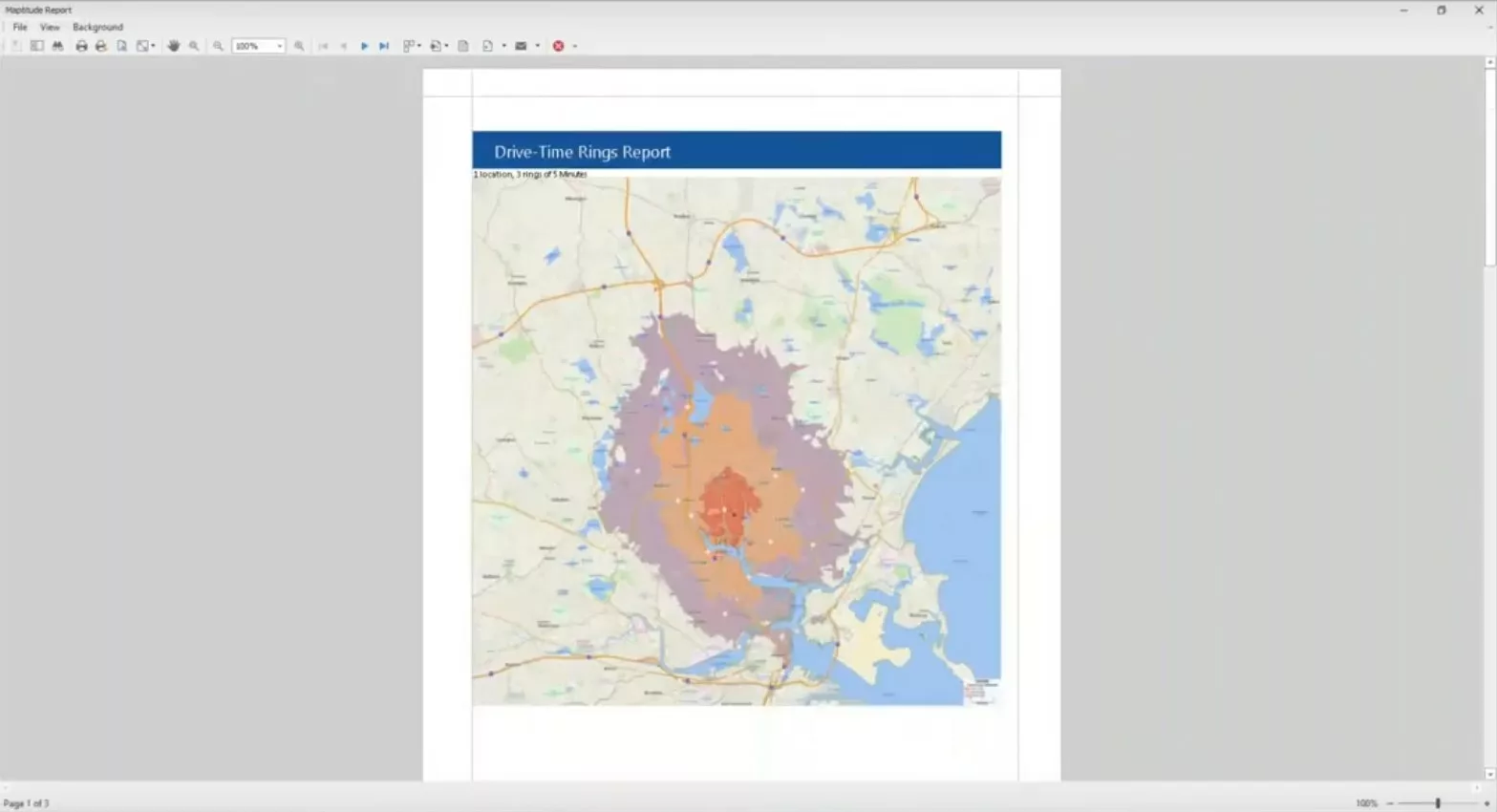This screenshot has height=812, width=1497.
Task: Go to next page with blue arrow
Action: coord(364,46)
